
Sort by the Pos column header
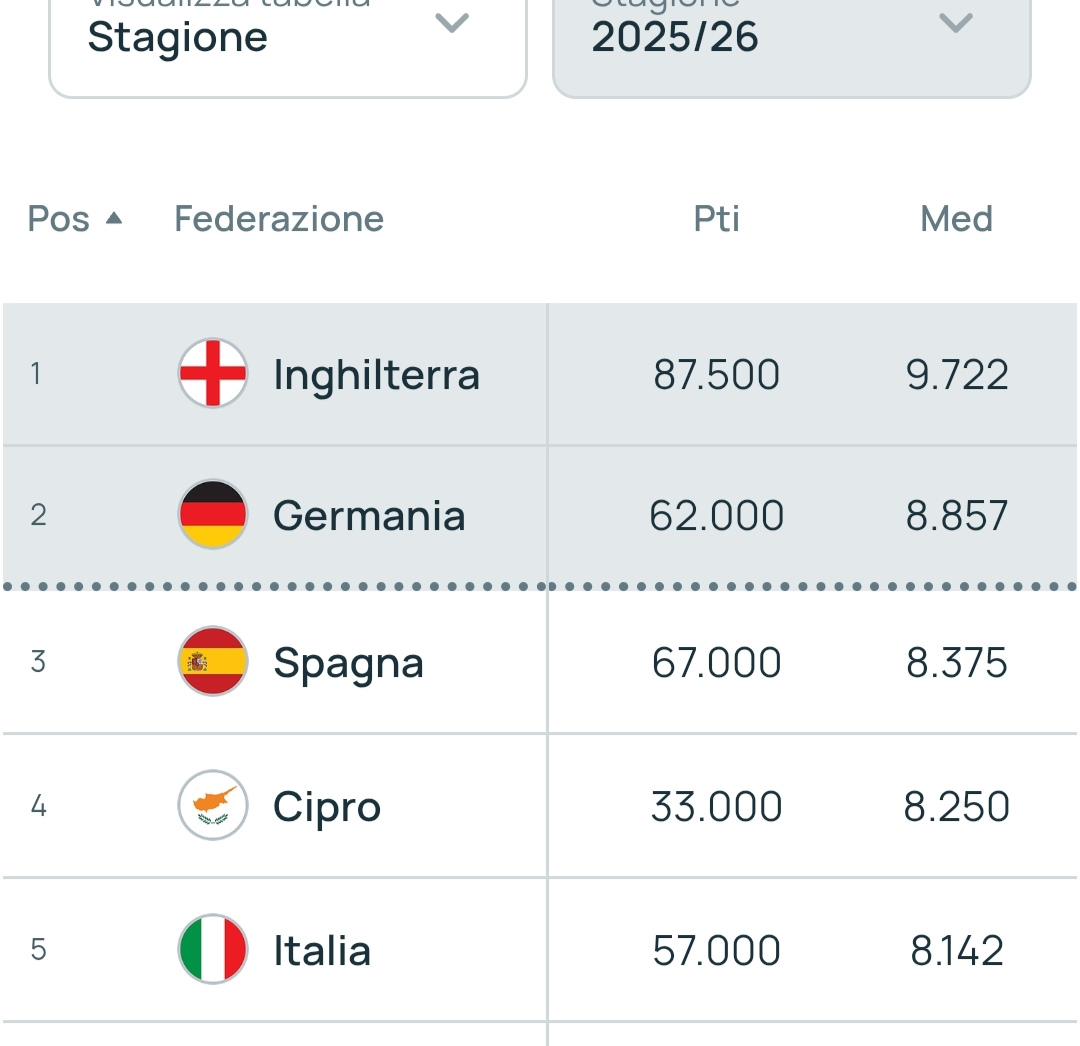tap(59, 219)
